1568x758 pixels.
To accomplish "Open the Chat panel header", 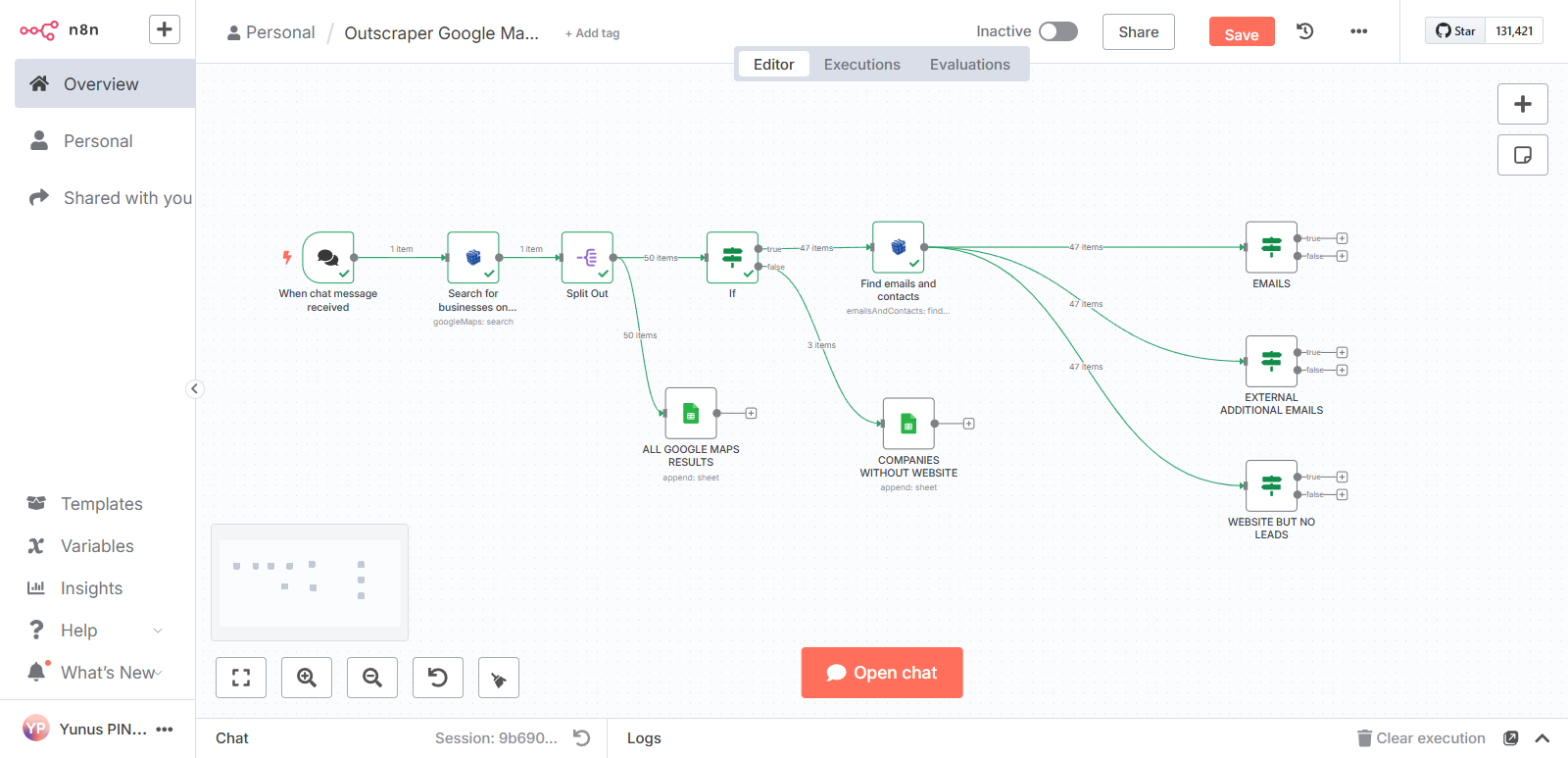I will click(x=232, y=738).
